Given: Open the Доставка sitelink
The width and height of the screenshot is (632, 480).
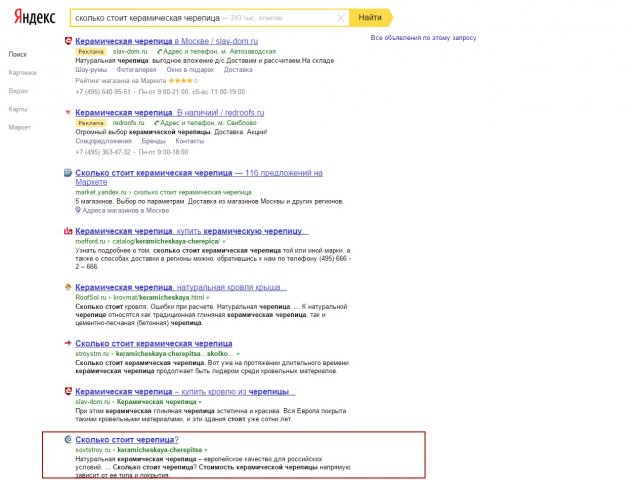Looking at the screenshot, I should click(238, 70).
